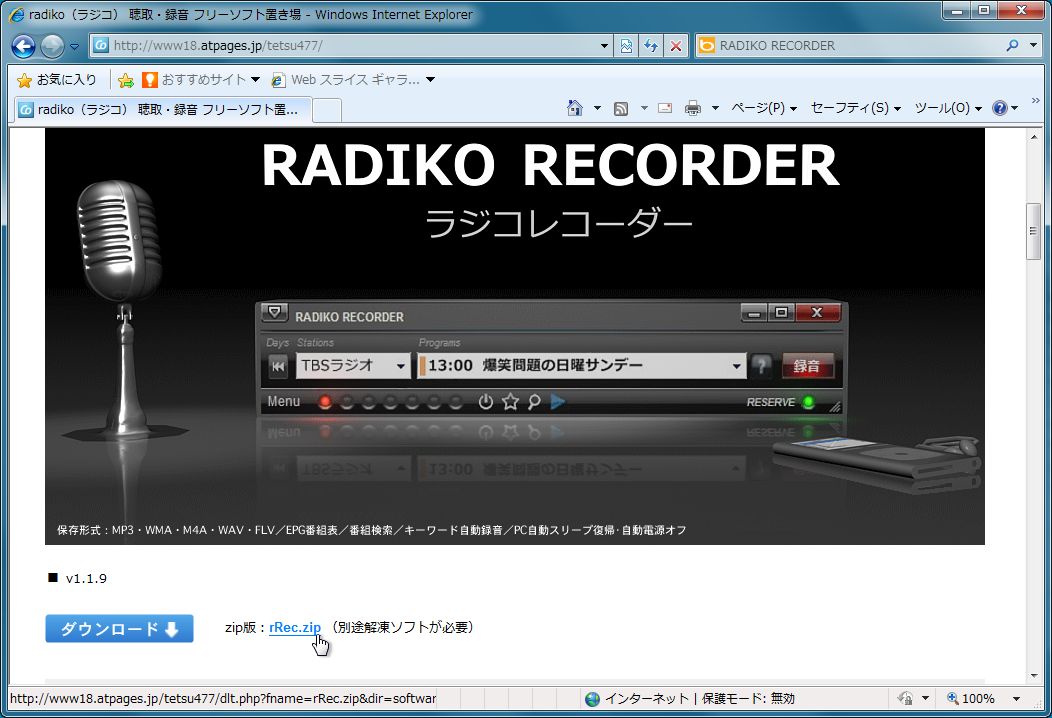1052x718 pixels.
Task: Click Add to Favorites Bar star icon
Action: point(125,81)
